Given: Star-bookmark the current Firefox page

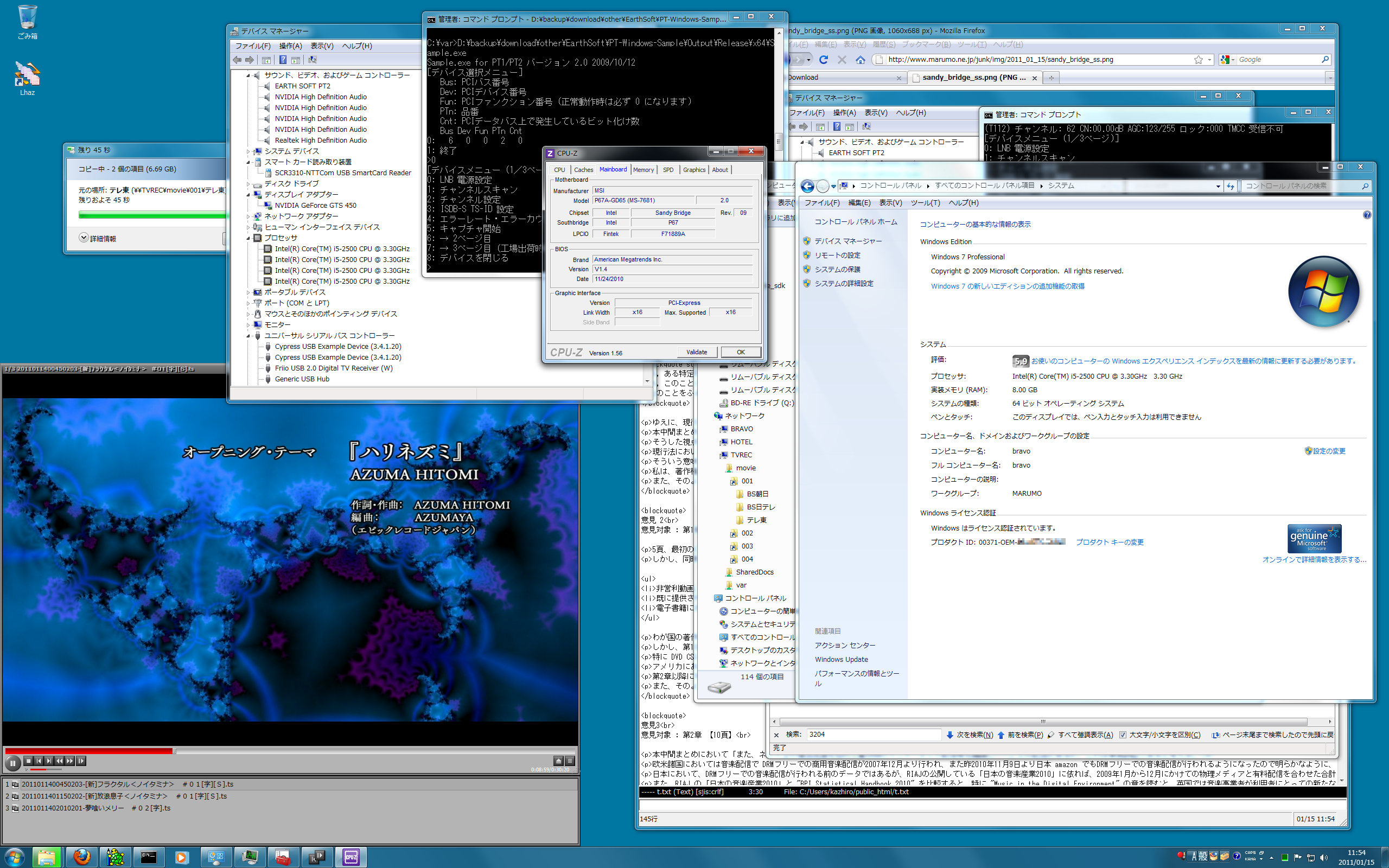Looking at the screenshot, I should click(1199, 60).
